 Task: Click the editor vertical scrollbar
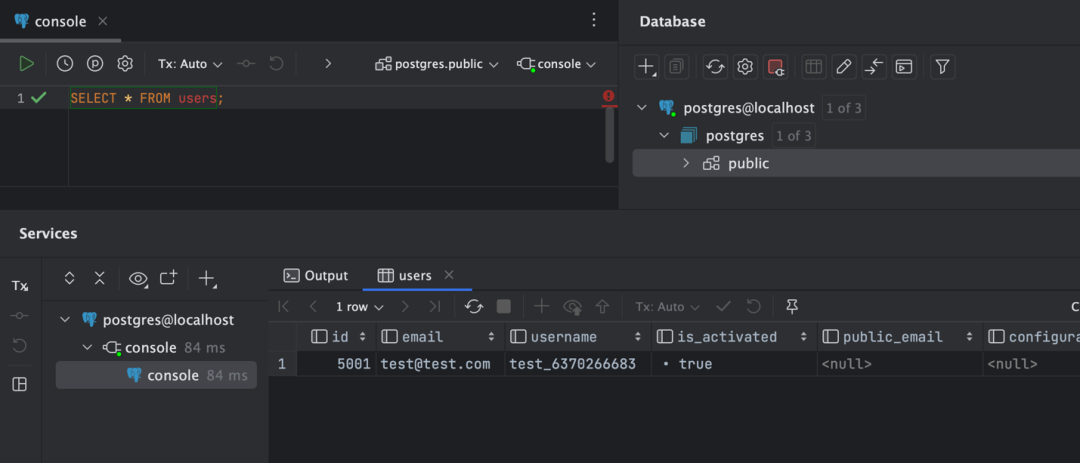pos(610,135)
